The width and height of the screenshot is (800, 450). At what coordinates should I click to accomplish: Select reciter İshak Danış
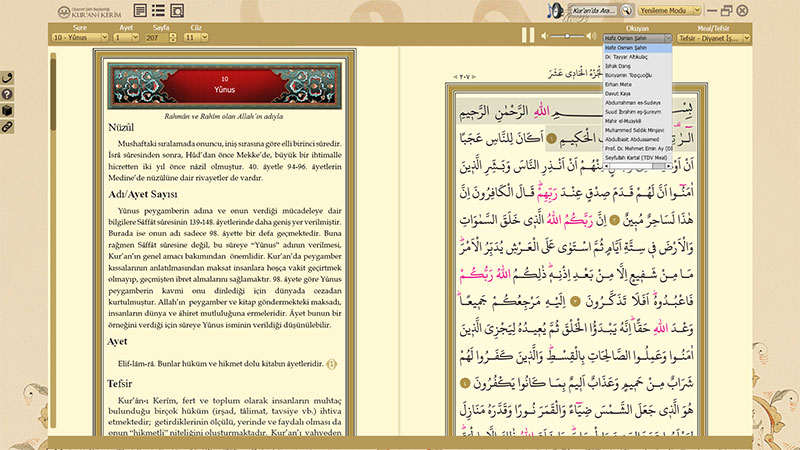click(x=637, y=66)
